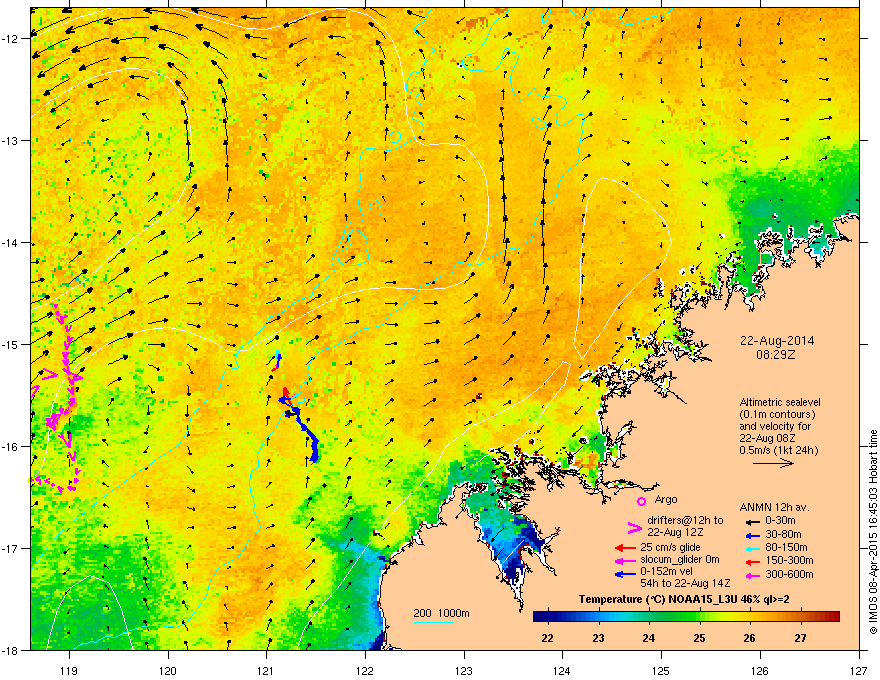
Task: Click the 'drifters@12h to' legend label
Action: click(x=685, y=520)
